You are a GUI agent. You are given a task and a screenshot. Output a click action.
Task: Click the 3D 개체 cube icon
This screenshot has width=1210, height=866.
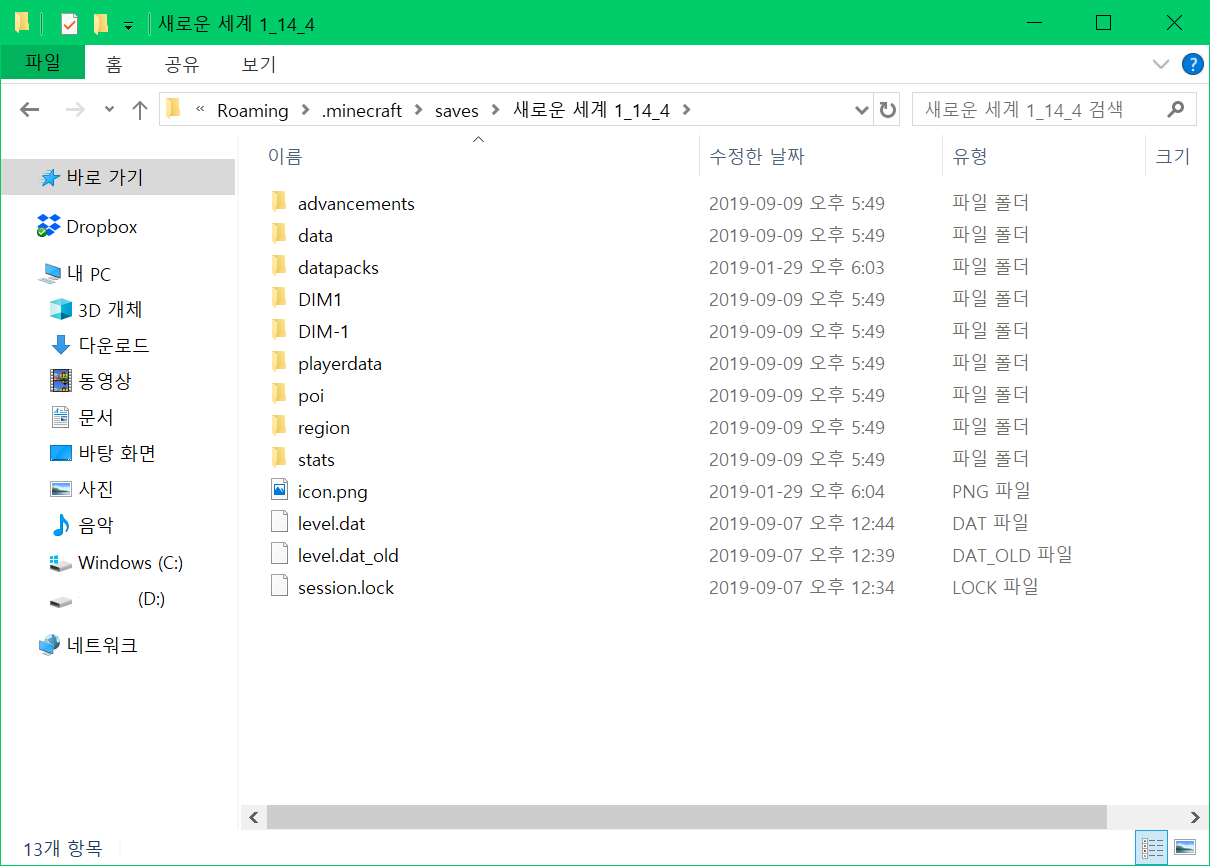pyautogui.click(x=61, y=309)
